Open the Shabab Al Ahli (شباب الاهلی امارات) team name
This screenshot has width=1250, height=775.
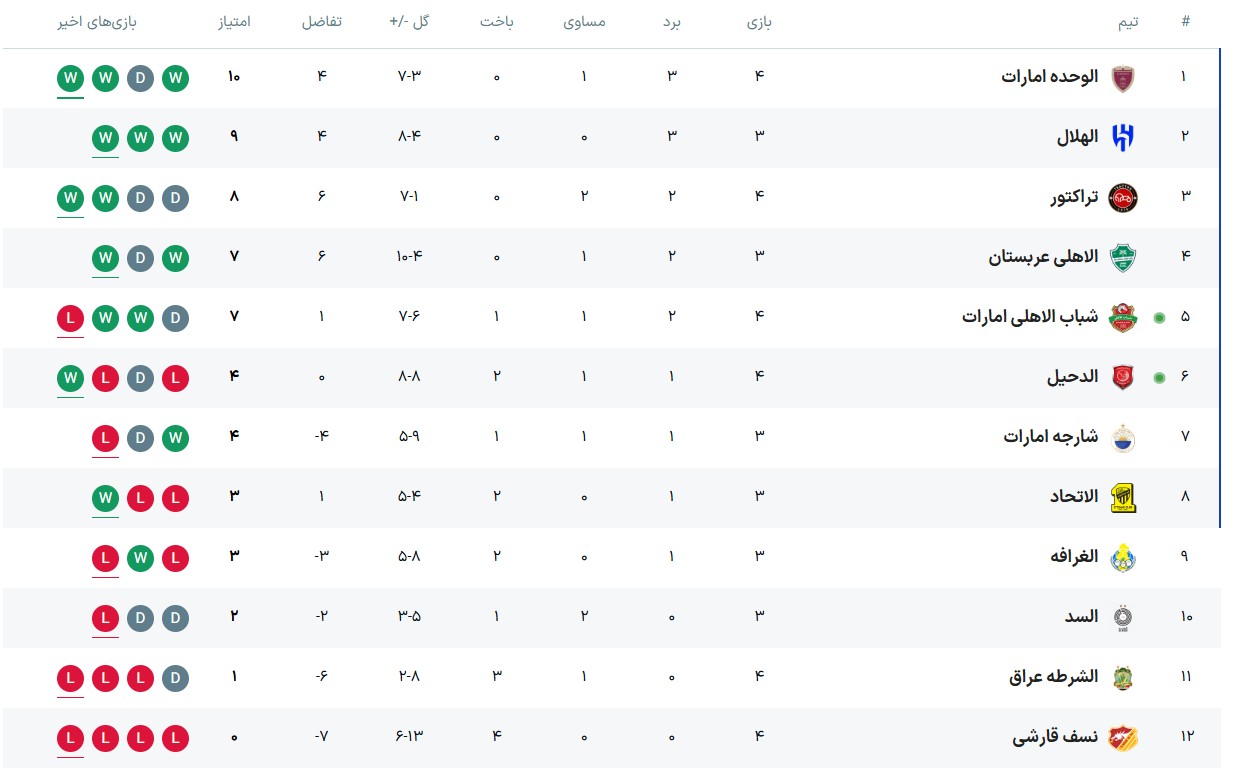pos(1030,317)
